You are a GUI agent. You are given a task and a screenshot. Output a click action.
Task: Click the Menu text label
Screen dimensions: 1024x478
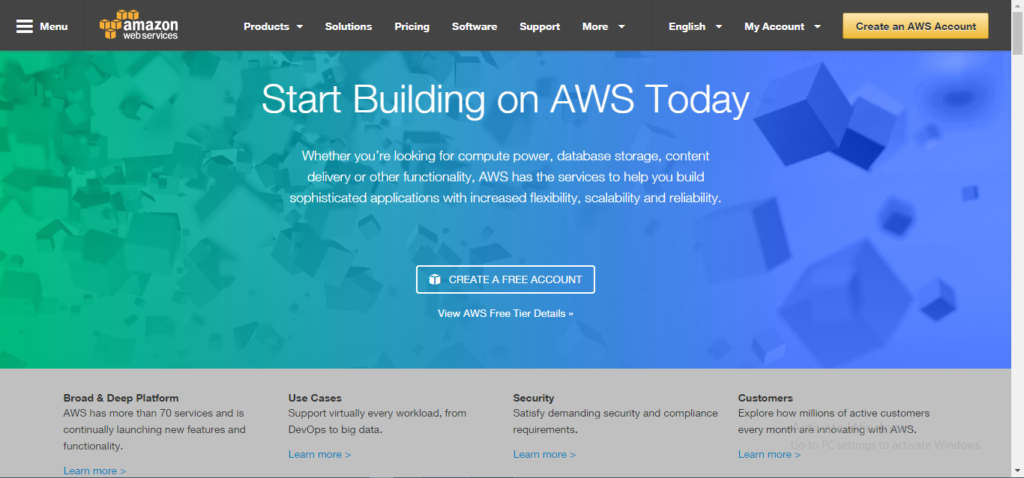pos(54,27)
